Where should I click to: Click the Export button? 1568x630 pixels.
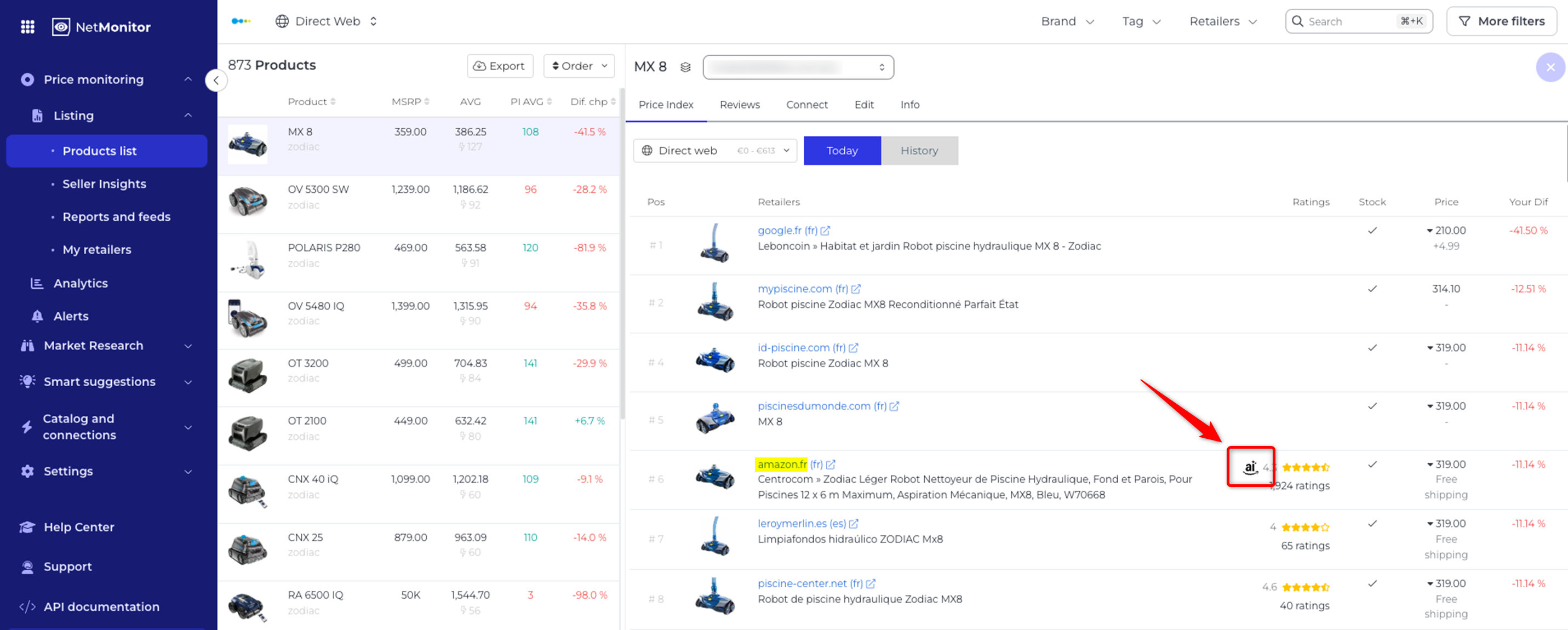[499, 66]
